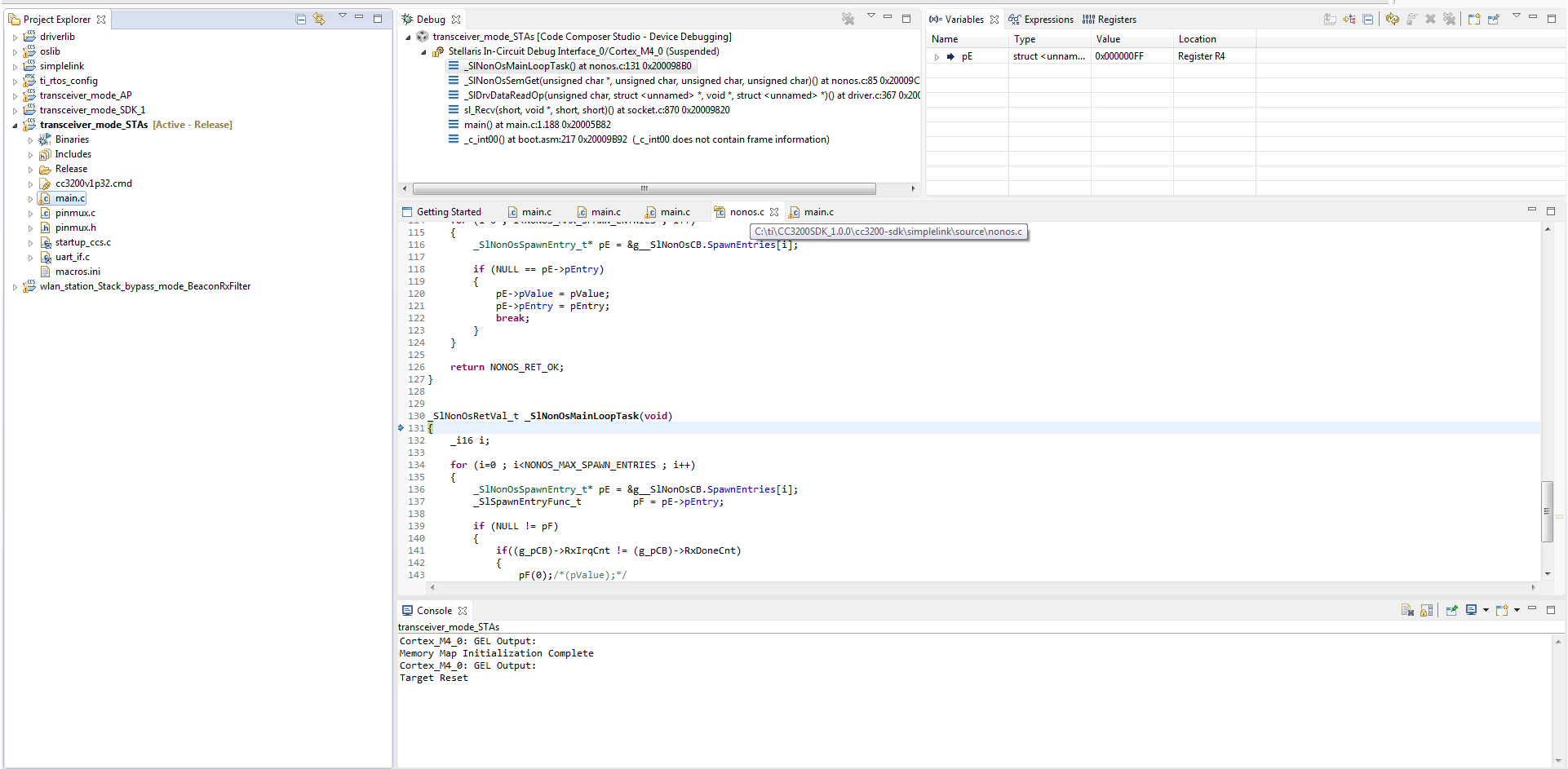
Task: Click the grey single X in Variables toolbar
Action: pyautogui.click(x=1430, y=19)
